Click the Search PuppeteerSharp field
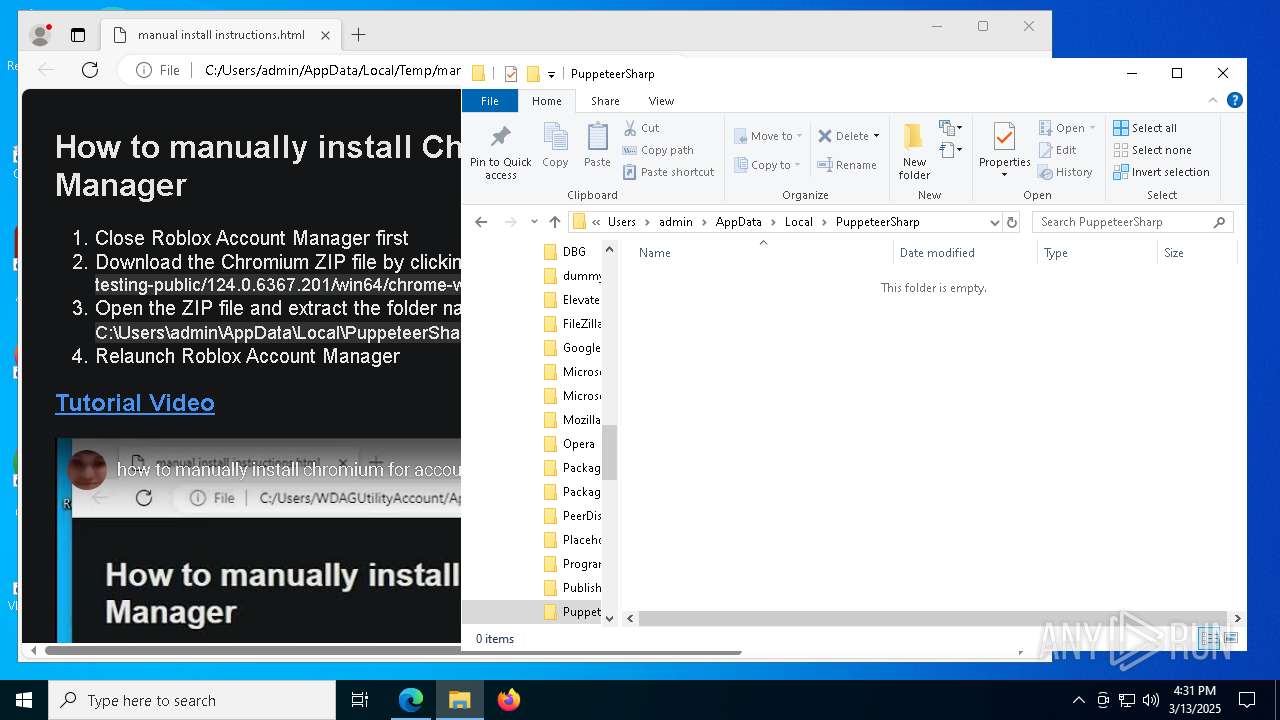The width and height of the screenshot is (1280, 720). 1132,222
